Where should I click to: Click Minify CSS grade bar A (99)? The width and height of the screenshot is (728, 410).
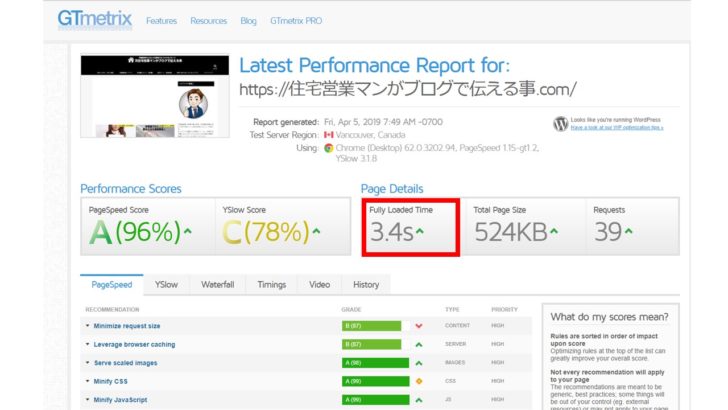coord(376,381)
